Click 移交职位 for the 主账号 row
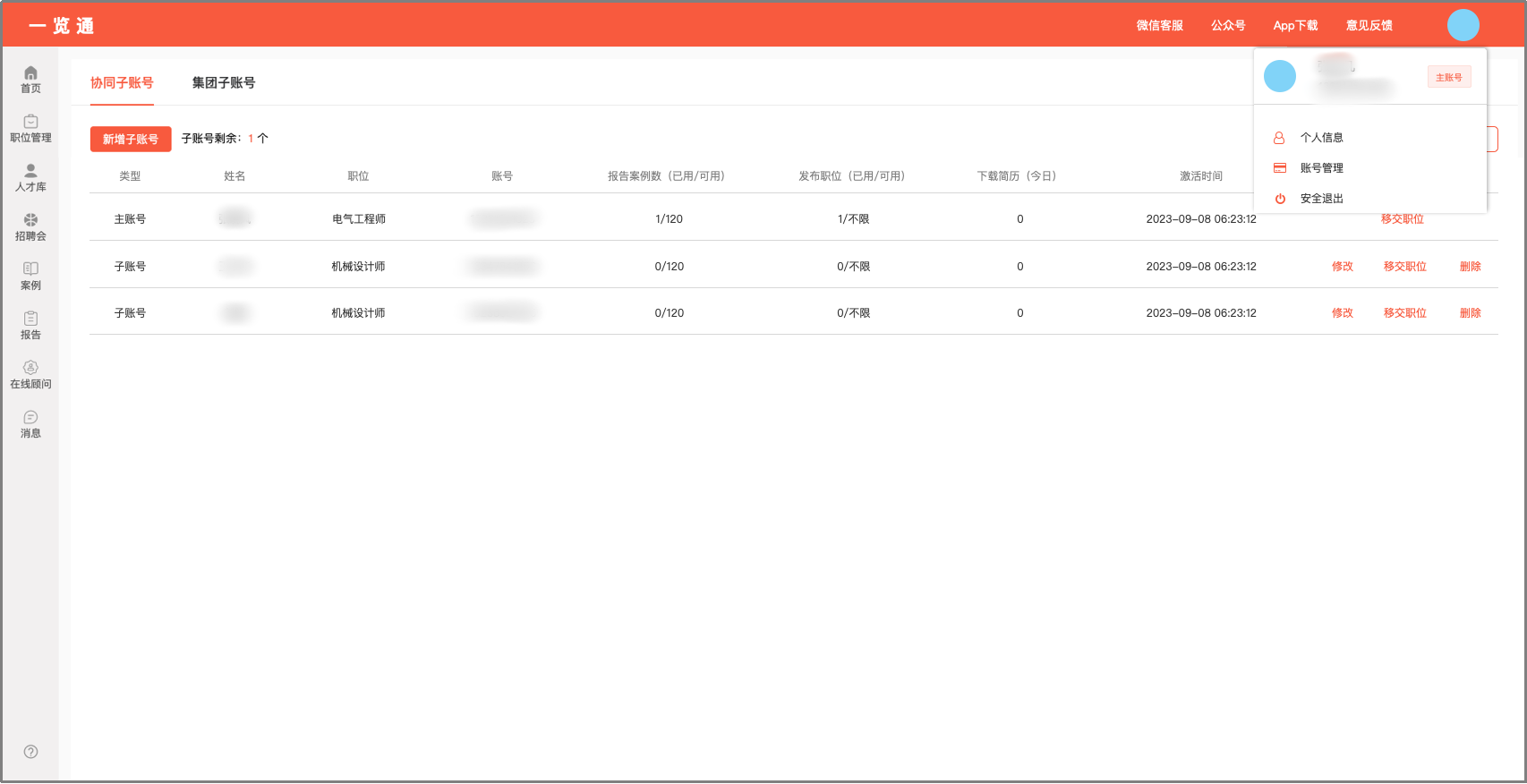Screen dimensions: 1527x784 [1403, 219]
